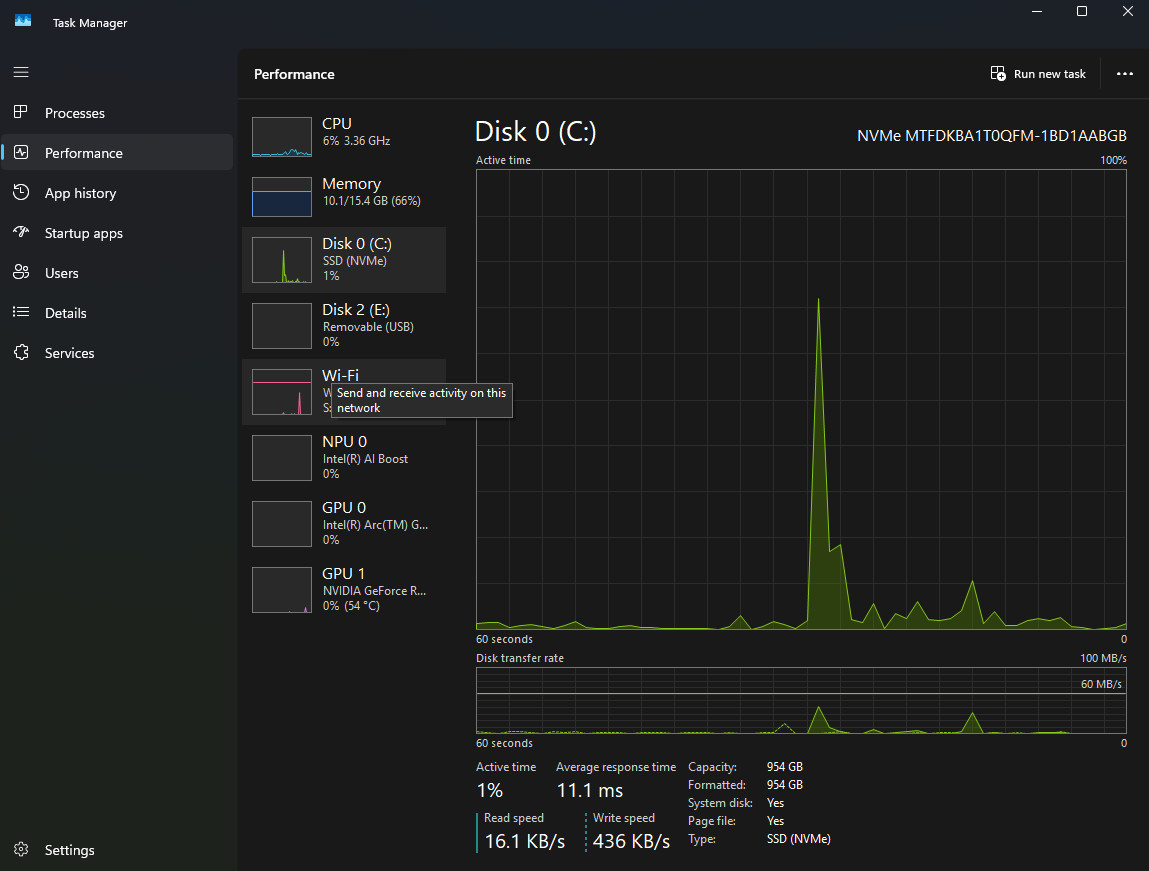Click the Settings gear icon
This screenshot has width=1149, height=871.
[x=21, y=849]
